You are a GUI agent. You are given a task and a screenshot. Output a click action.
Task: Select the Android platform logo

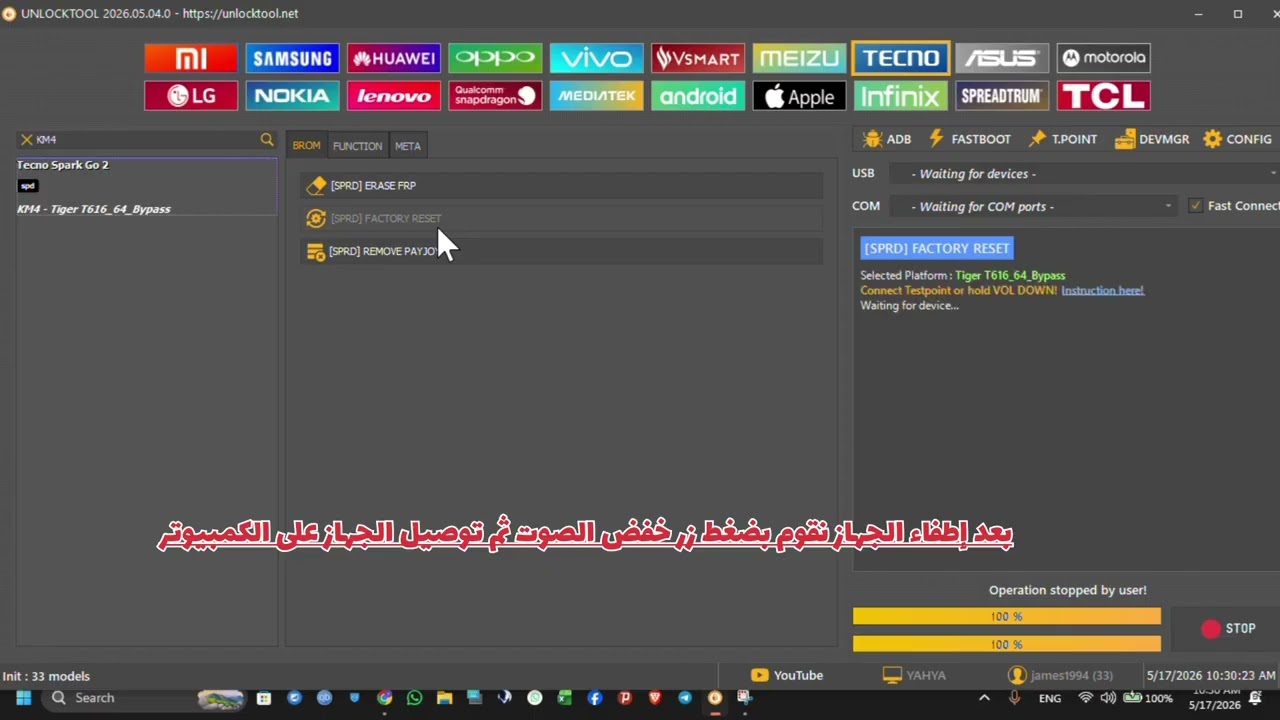(x=698, y=96)
